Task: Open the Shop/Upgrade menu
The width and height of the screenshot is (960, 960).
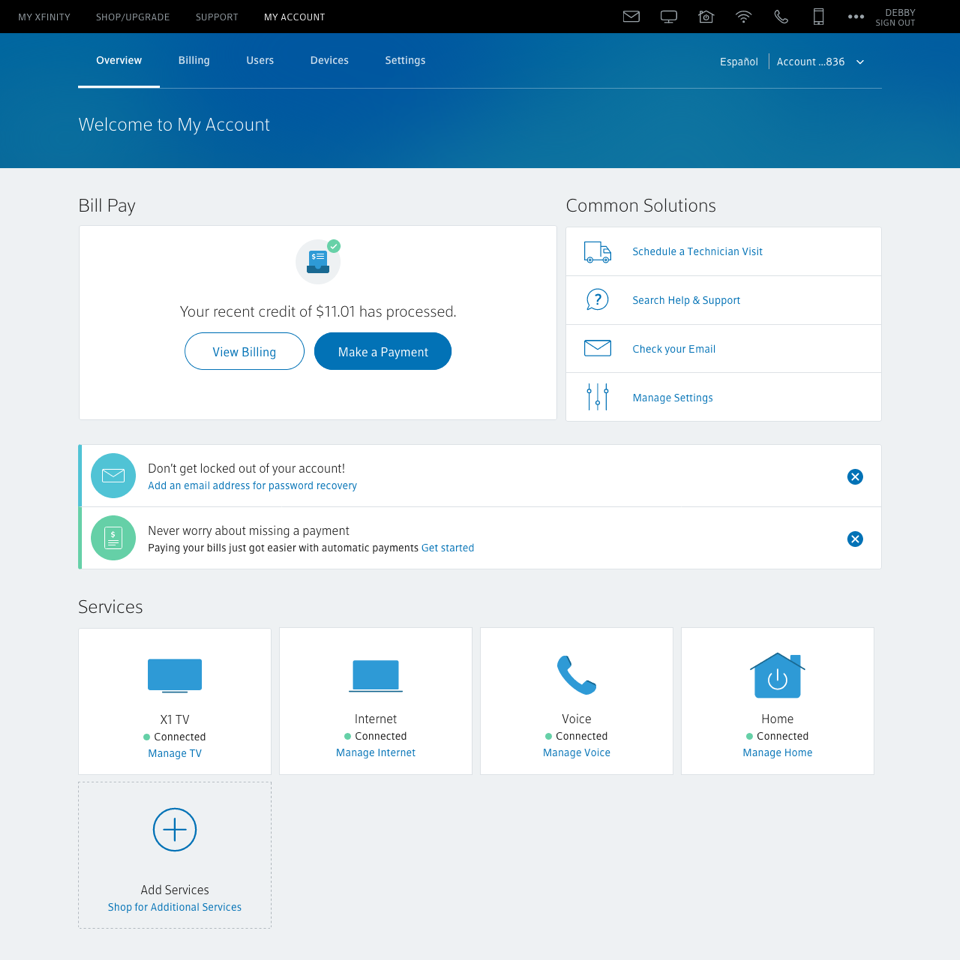Action: [133, 17]
